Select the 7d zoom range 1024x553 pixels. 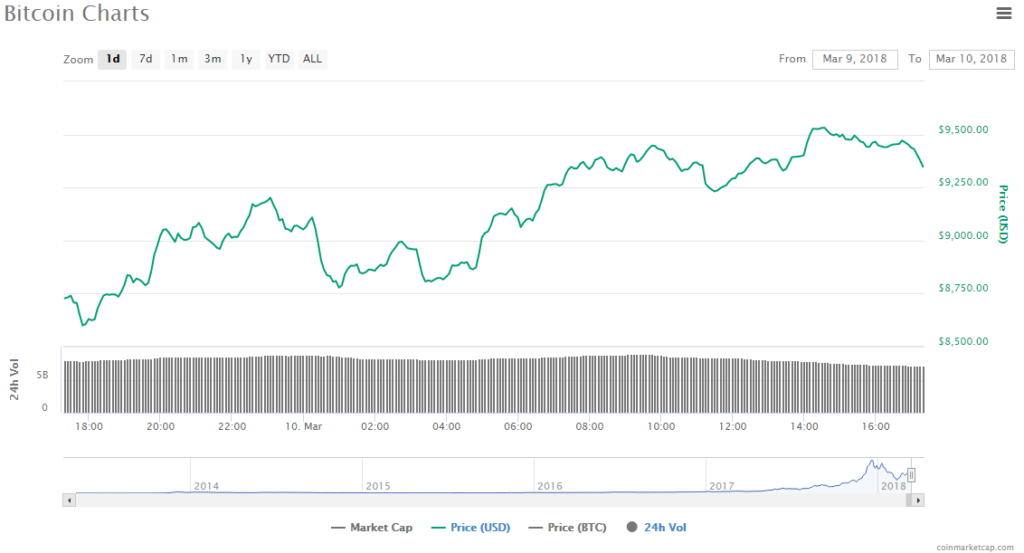(146, 59)
